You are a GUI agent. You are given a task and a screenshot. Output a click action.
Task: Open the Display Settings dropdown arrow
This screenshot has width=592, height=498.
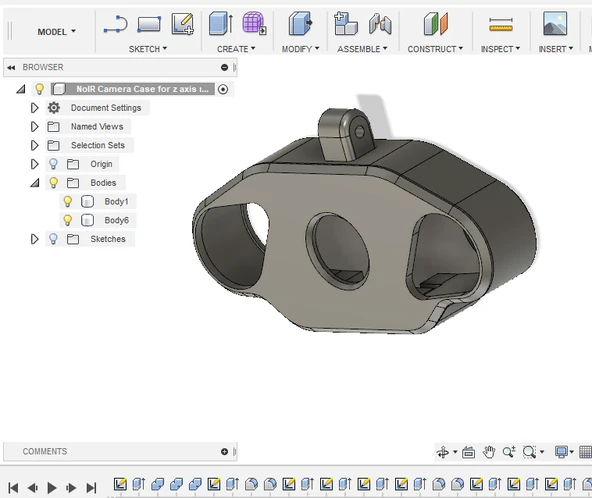pyautogui.click(x=572, y=452)
